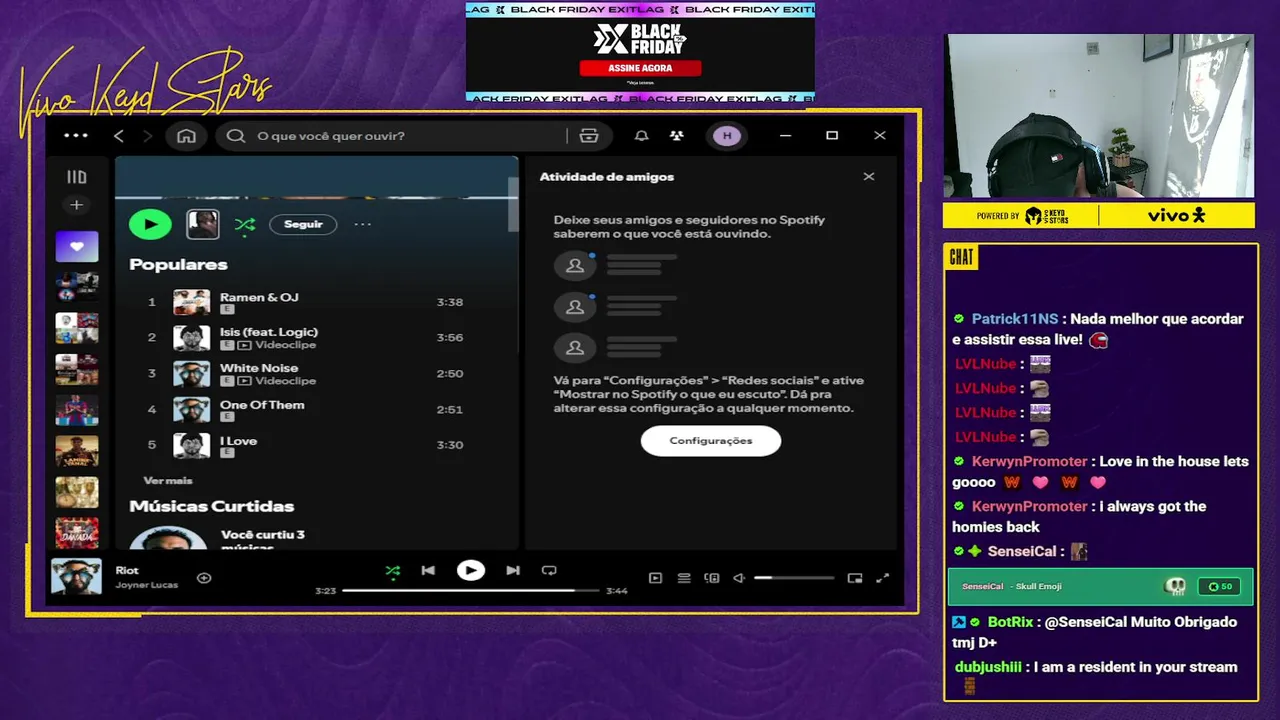Open the Liked Songs heart playlist
Viewport: 1280px width, 720px height.
[77, 246]
